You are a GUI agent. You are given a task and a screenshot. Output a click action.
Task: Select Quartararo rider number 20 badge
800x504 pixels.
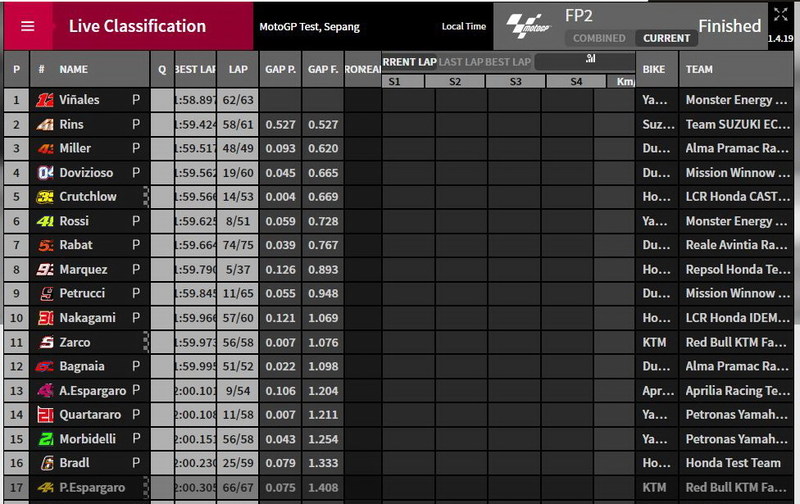pyautogui.click(x=46, y=415)
